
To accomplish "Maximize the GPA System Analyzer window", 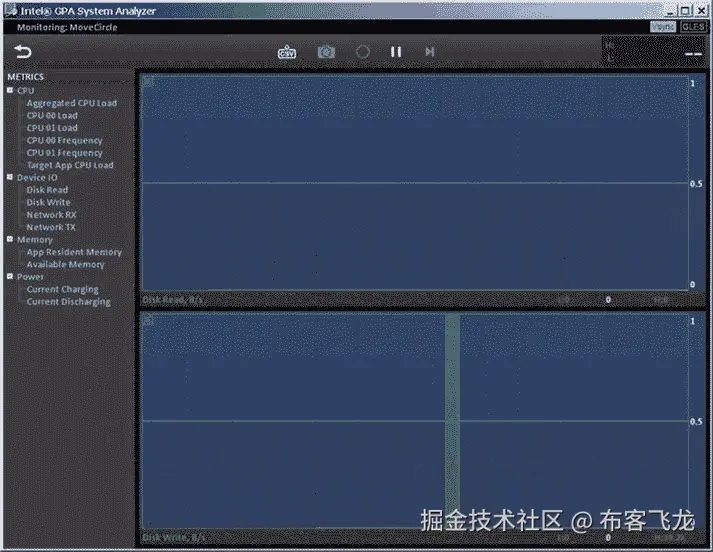I will coord(685,10).
